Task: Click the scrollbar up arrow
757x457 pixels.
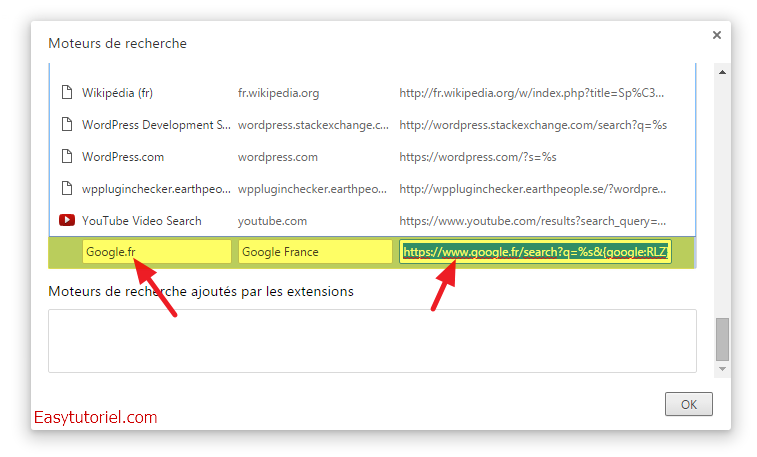Action: [x=722, y=72]
